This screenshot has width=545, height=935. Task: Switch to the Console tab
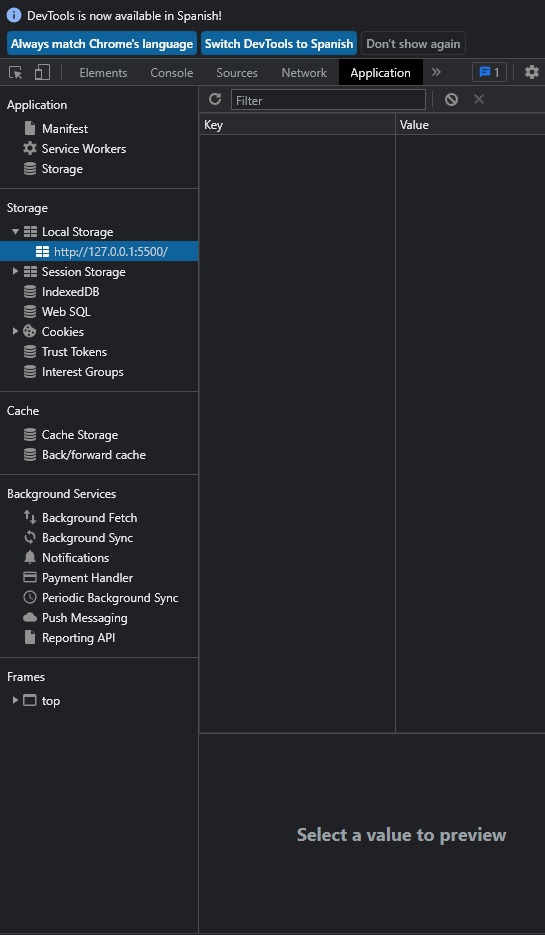pyautogui.click(x=172, y=73)
